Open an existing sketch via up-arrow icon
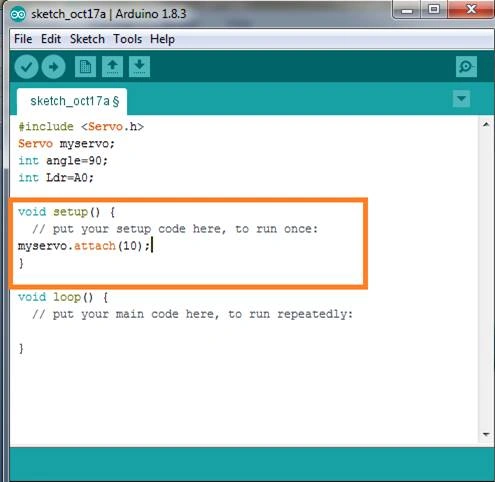Image resolution: width=495 pixels, height=482 pixels. pos(112,67)
